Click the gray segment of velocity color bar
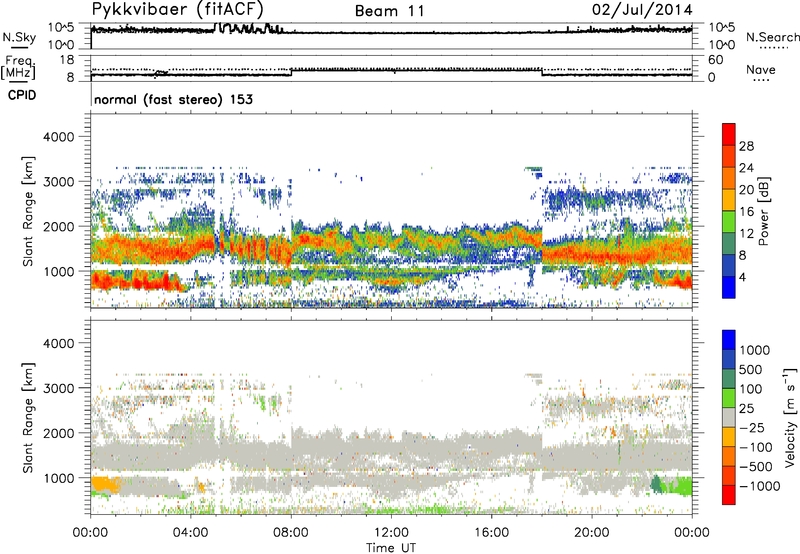The image size is (800, 554). coord(729,417)
